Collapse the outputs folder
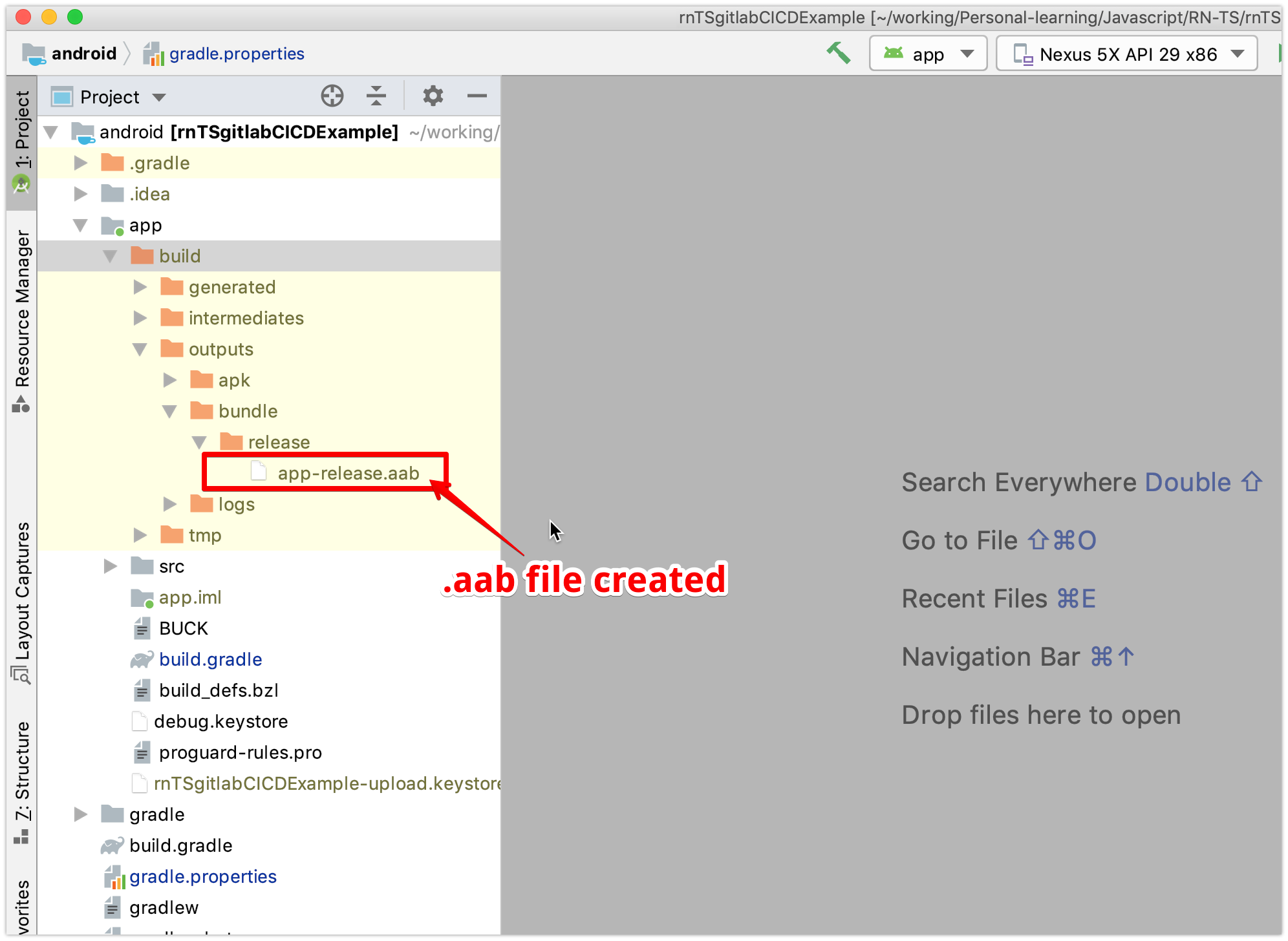The image size is (1288, 941). pos(140,350)
